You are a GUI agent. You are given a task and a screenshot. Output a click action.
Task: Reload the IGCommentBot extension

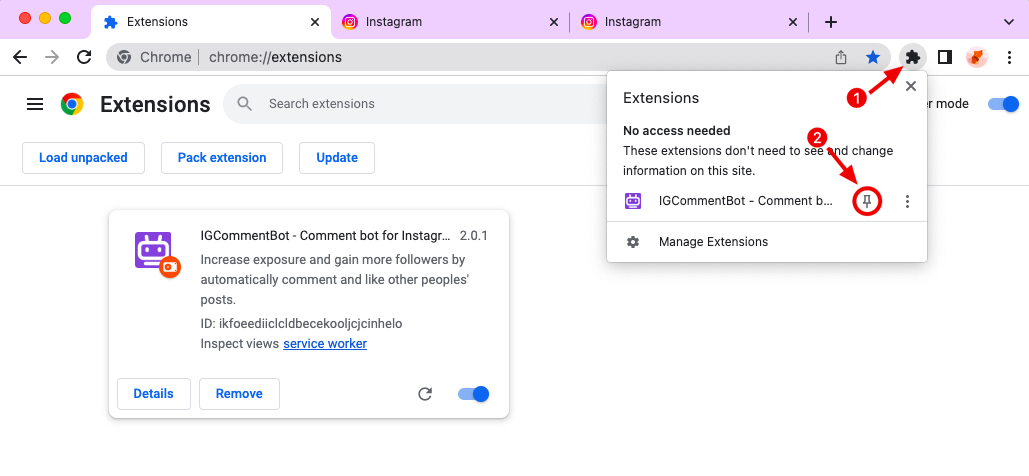tap(425, 393)
